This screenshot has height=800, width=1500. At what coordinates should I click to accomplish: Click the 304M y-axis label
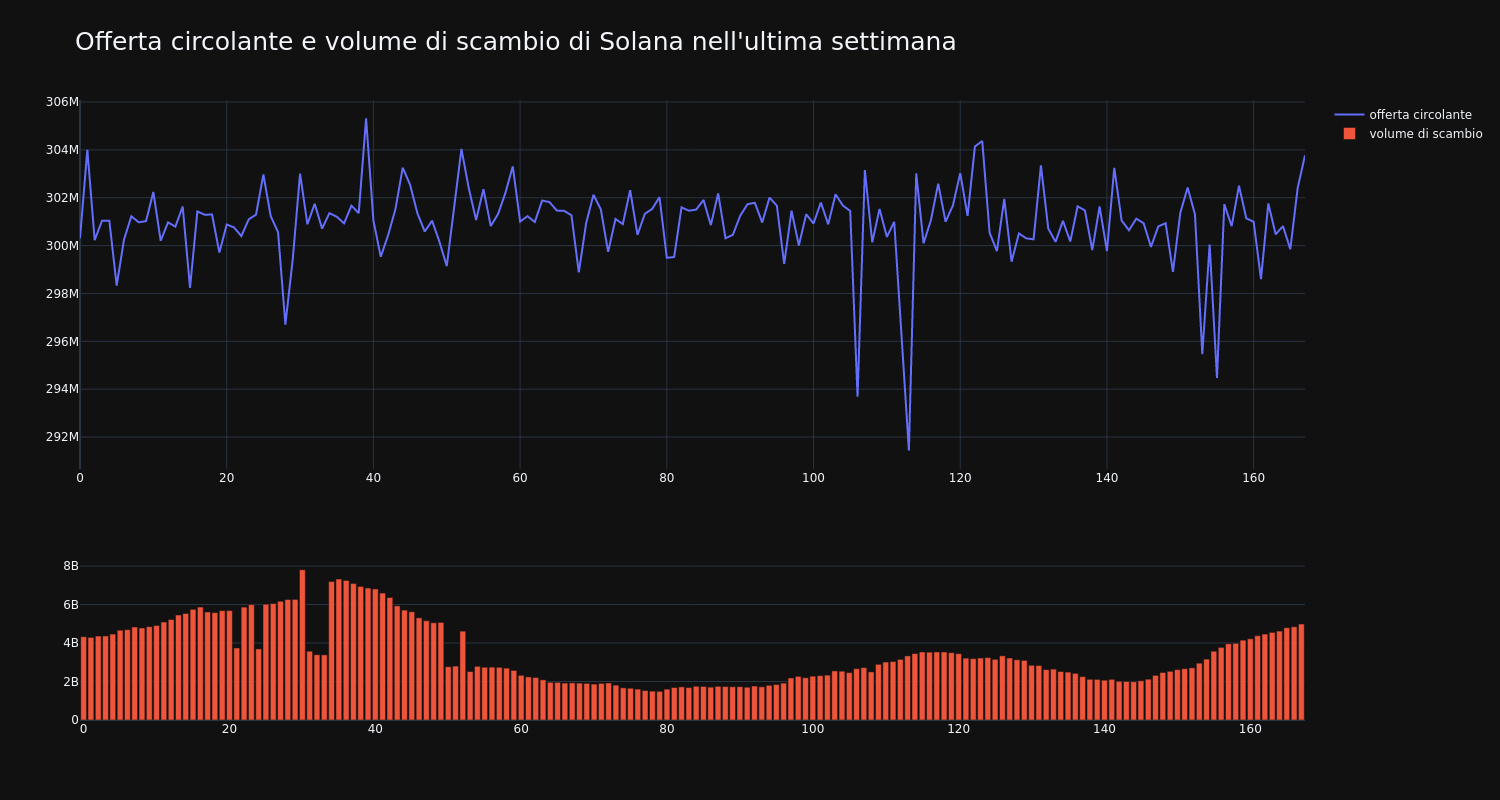(x=62, y=150)
